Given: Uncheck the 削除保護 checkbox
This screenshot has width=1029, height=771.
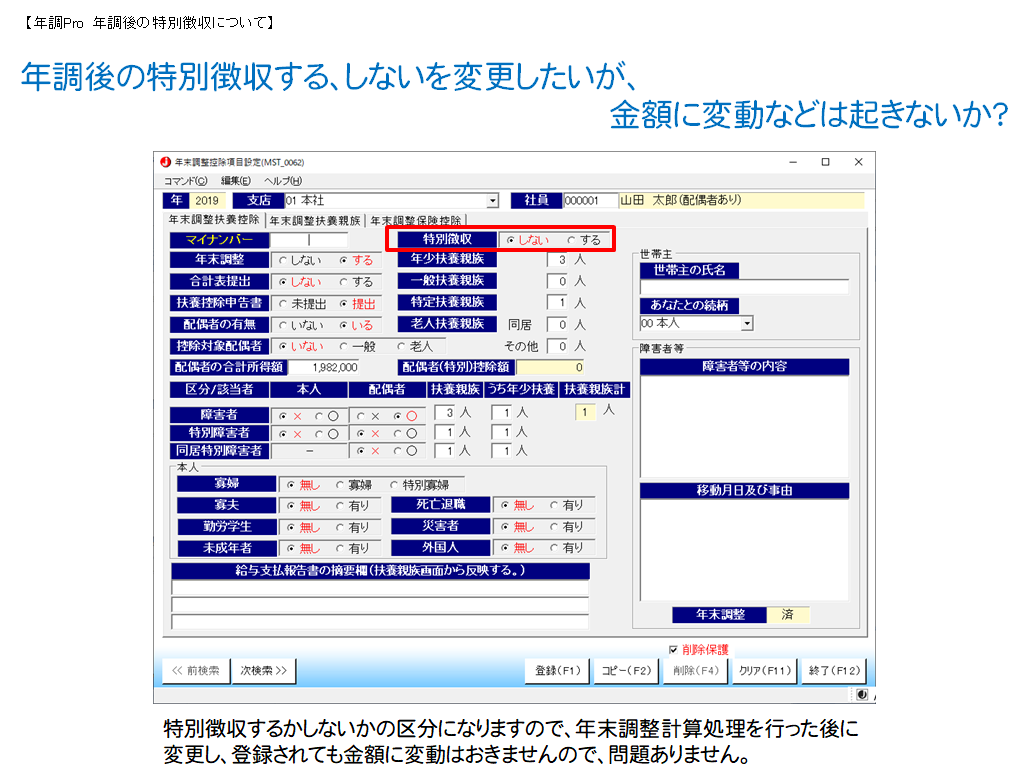Looking at the screenshot, I should pos(673,649).
